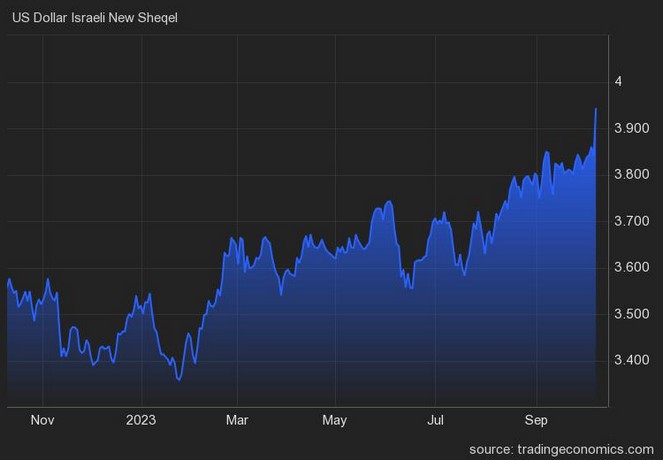This screenshot has height=460, width=663.
Task: Click the 3.700 price axis label
Action: click(x=632, y=221)
